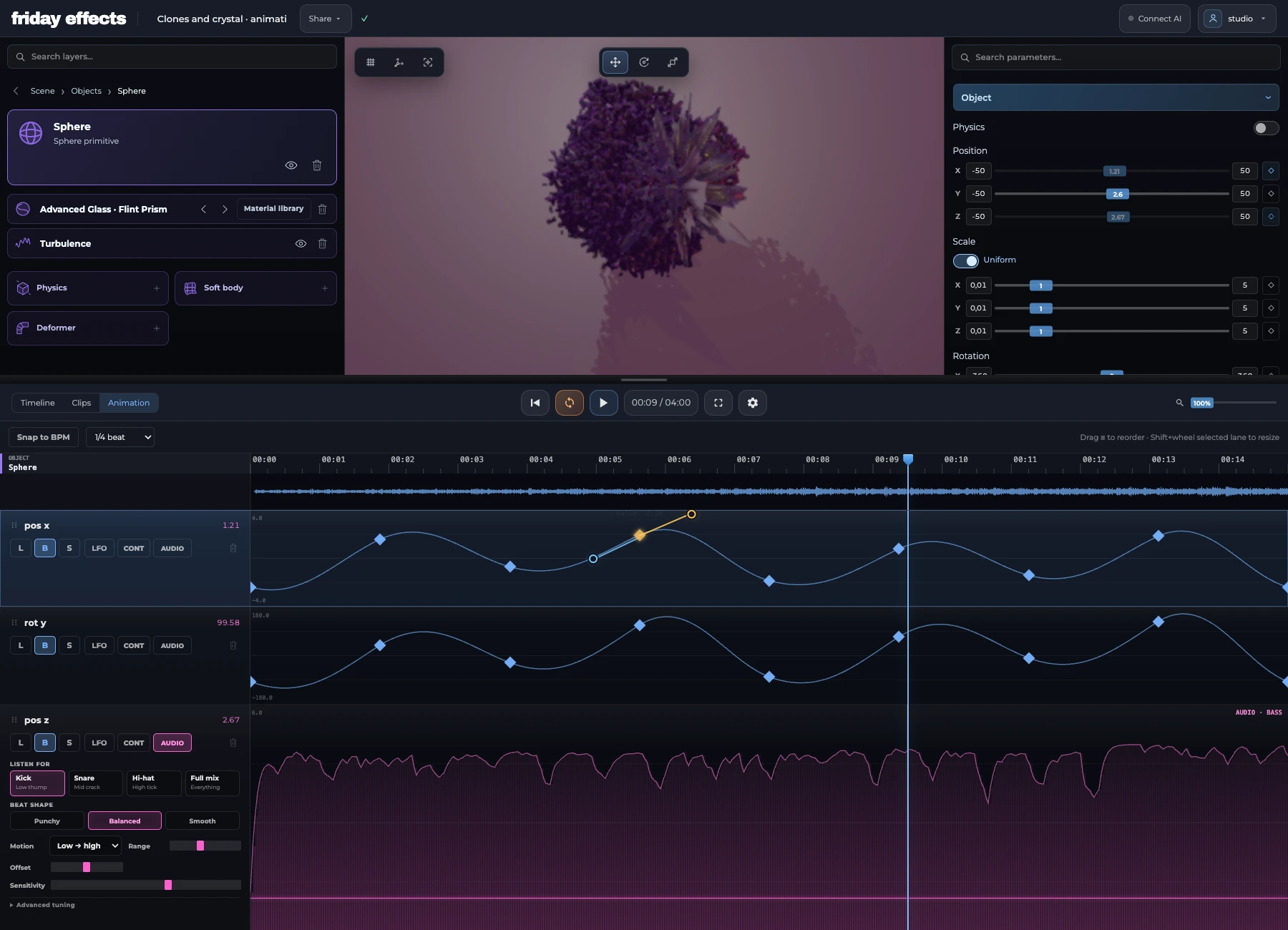Play the animation
Image resolution: width=1288 pixels, height=930 pixels.
pos(604,403)
